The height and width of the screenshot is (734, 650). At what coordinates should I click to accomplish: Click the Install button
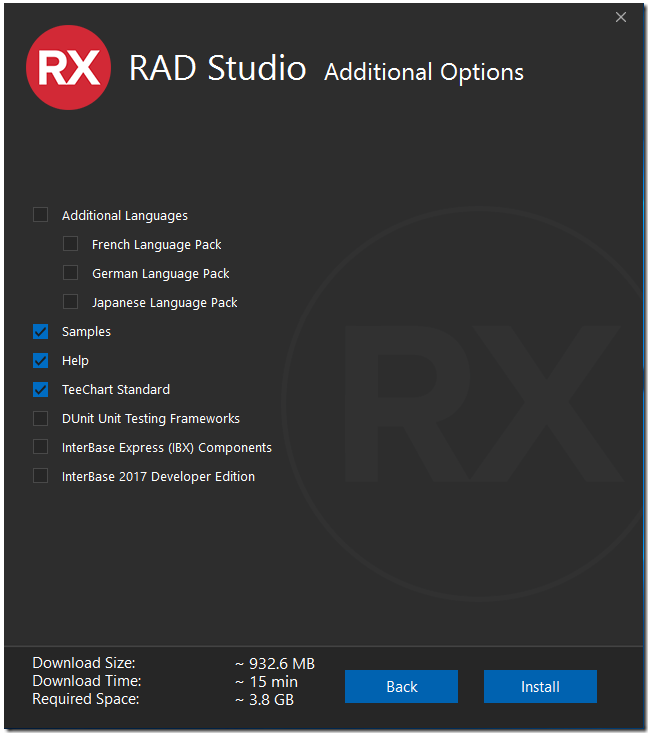point(540,686)
